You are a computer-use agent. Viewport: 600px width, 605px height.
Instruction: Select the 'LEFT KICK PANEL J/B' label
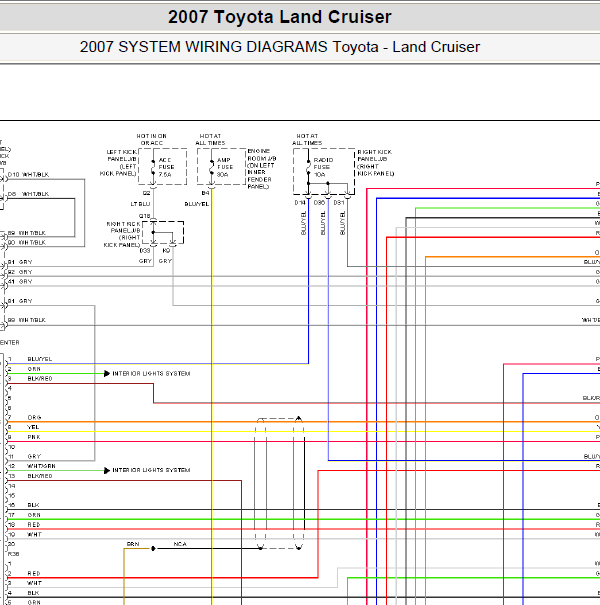click(118, 163)
